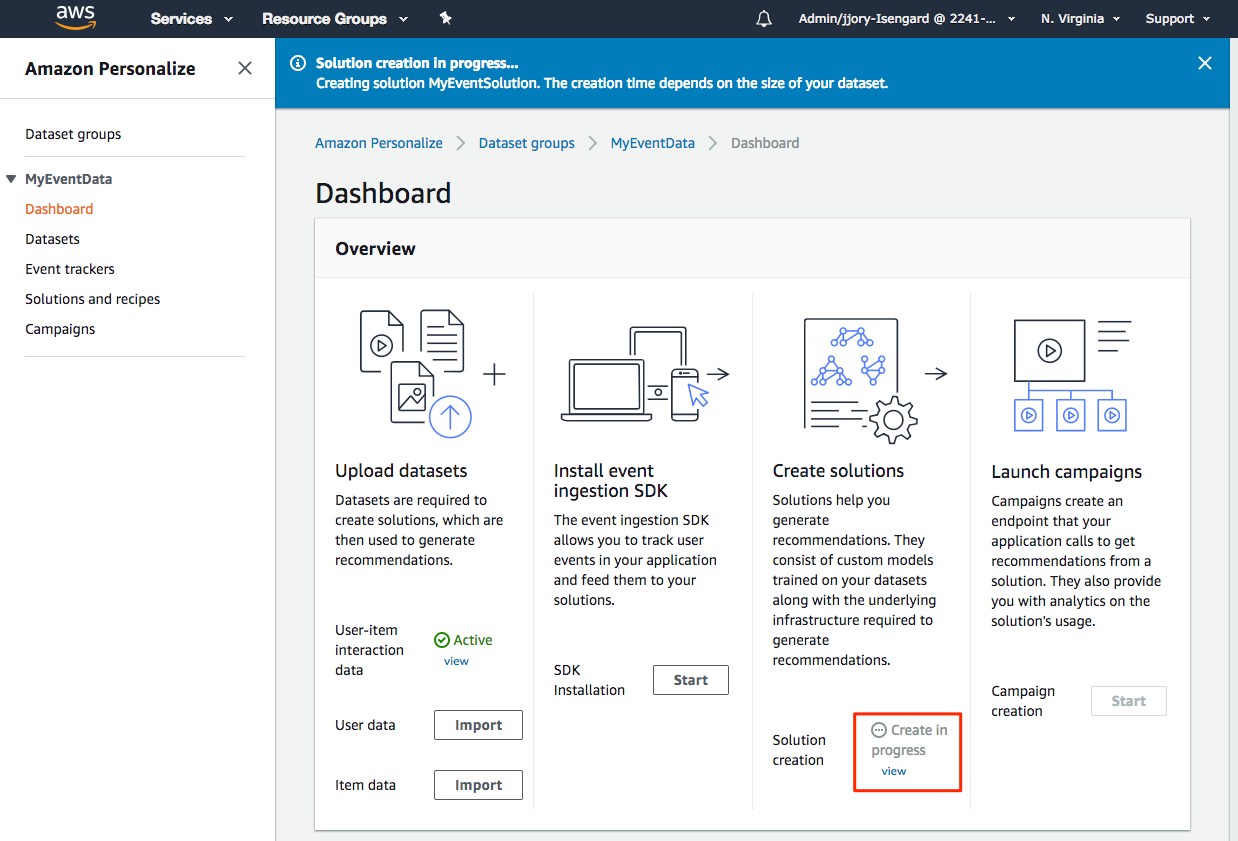The image size is (1238, 841).
Task: Import User data
Action: click(478, 725)
